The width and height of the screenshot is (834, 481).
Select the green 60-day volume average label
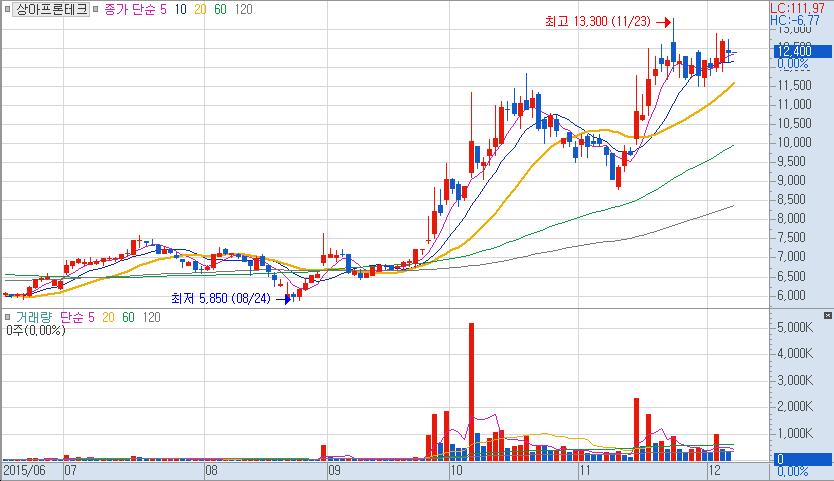[127, 317]
